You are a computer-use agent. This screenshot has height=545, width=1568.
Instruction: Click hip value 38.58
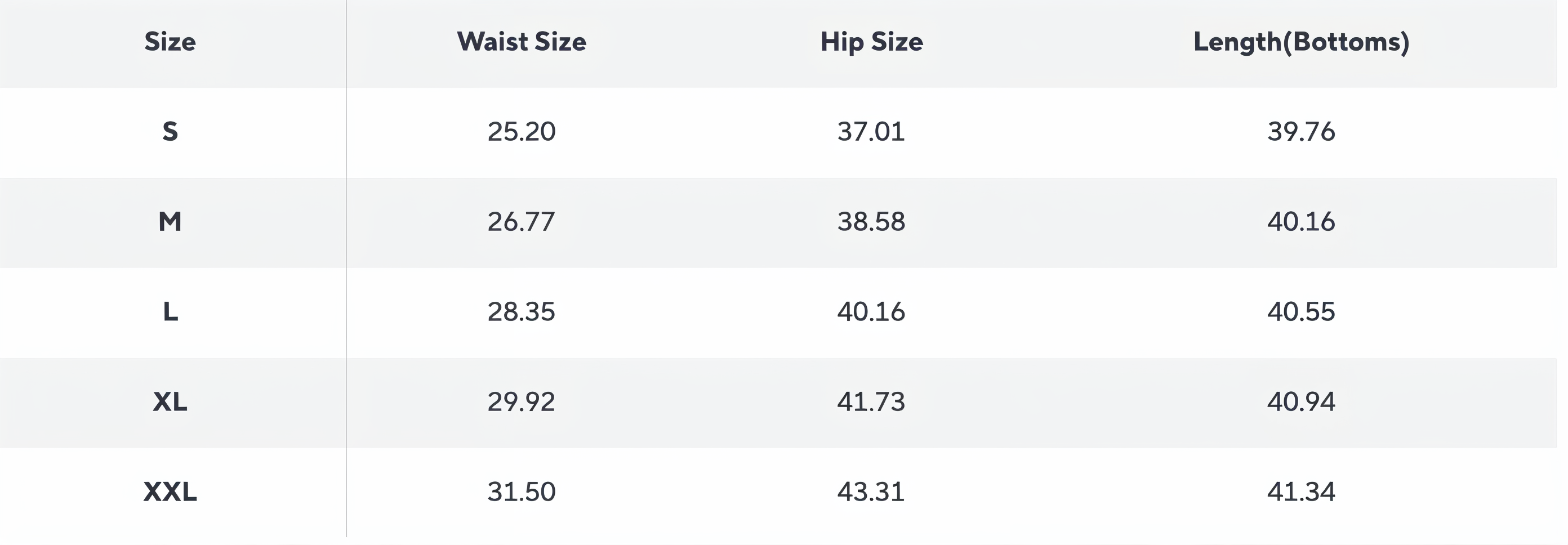coord(871,221)
